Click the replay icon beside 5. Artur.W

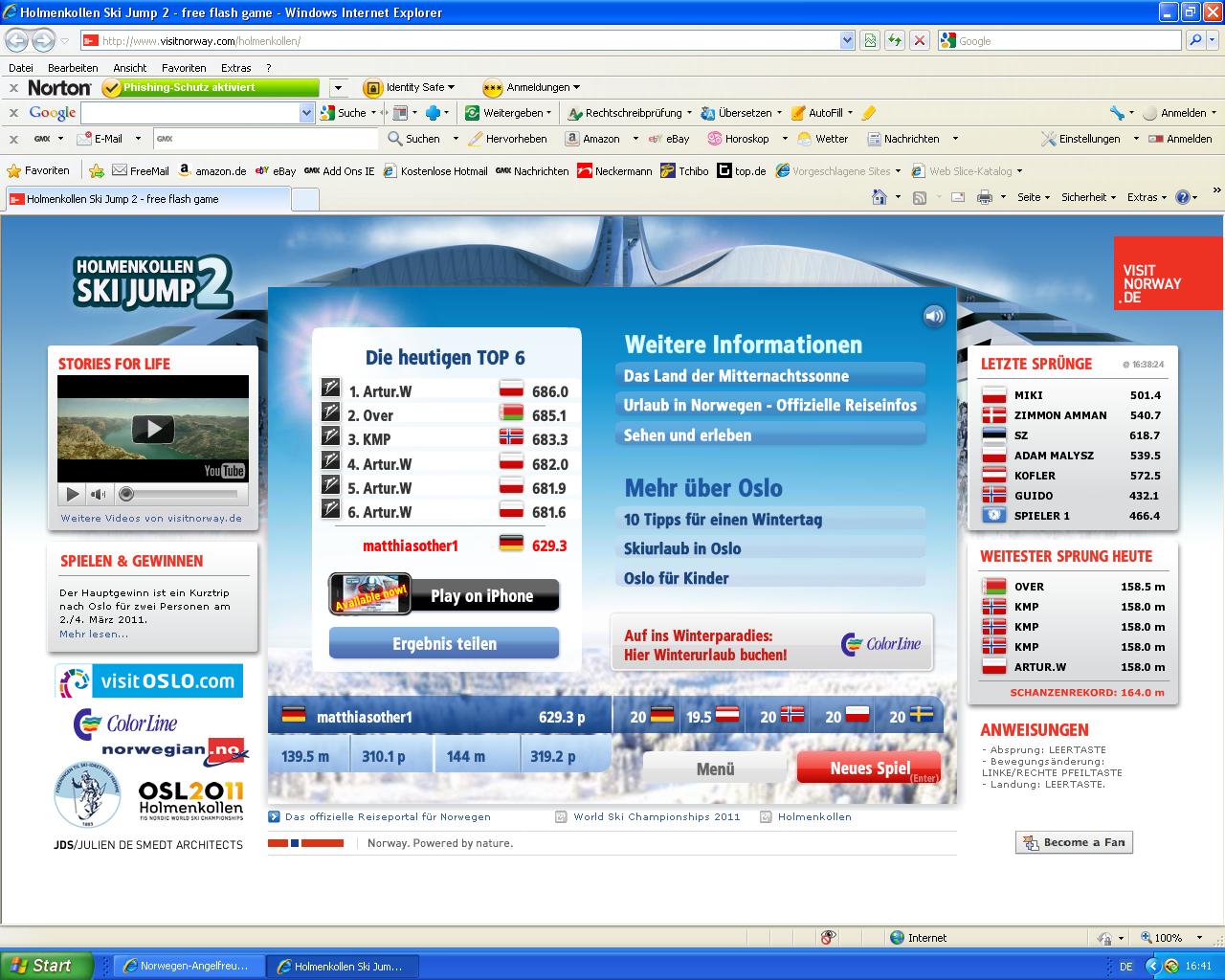(330, 485)
